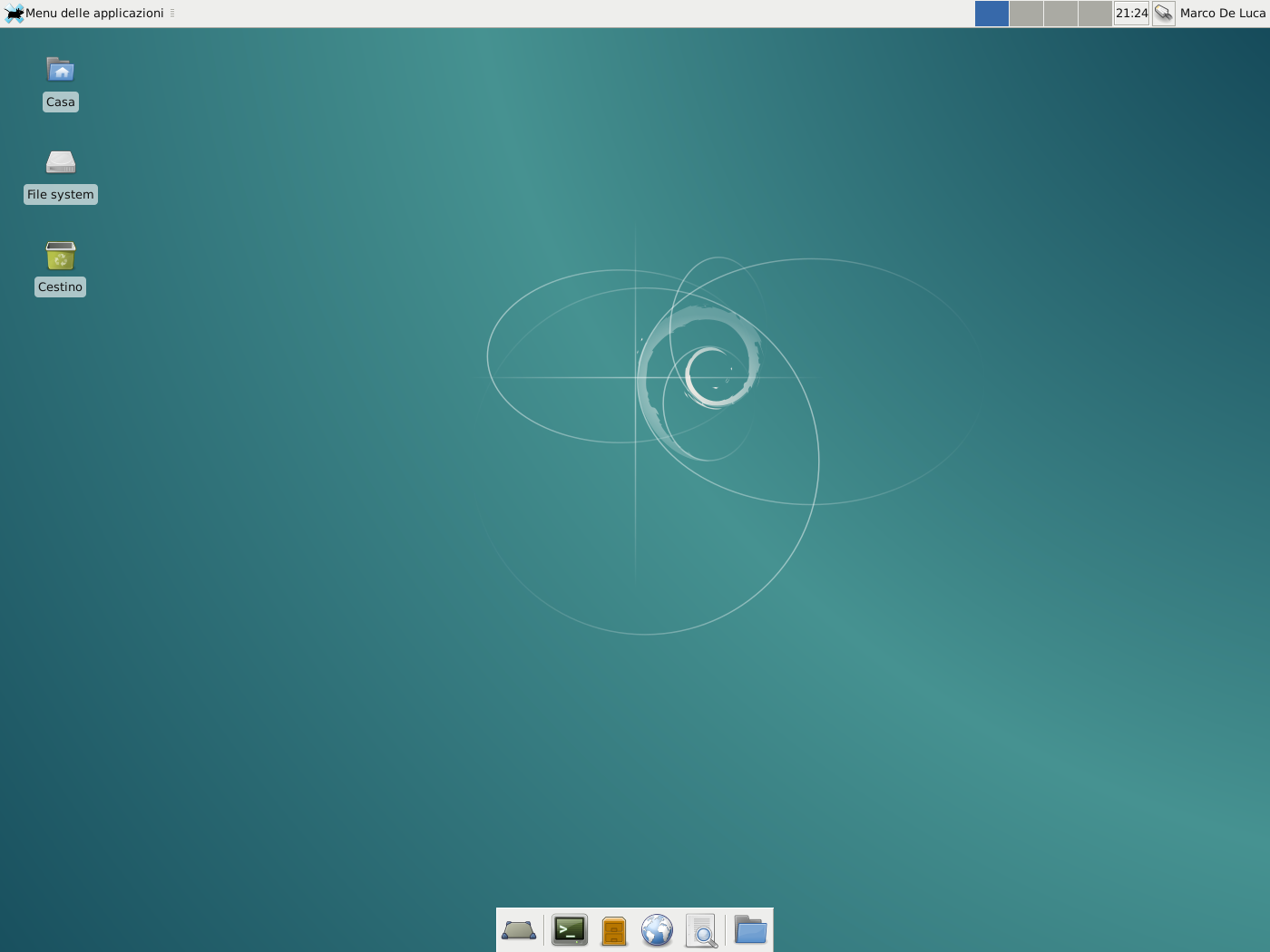Click the Xfce mouse logo in the top panel
The image size is (1270, 952).
13,13
